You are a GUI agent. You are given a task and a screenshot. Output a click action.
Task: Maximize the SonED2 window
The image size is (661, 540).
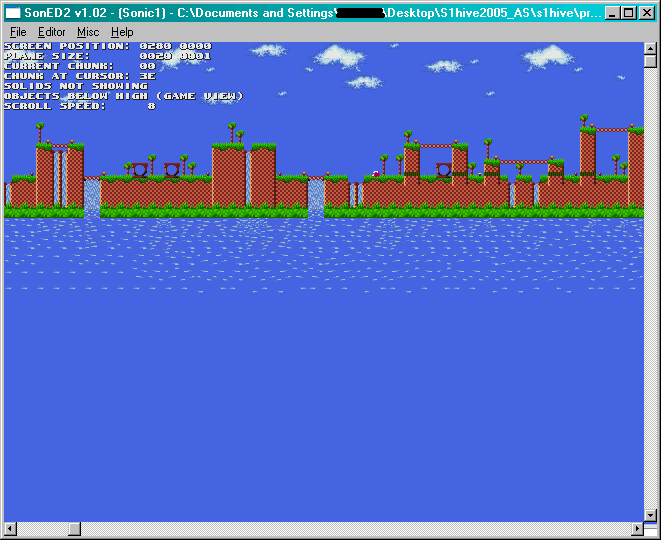(x=628, y=13)
